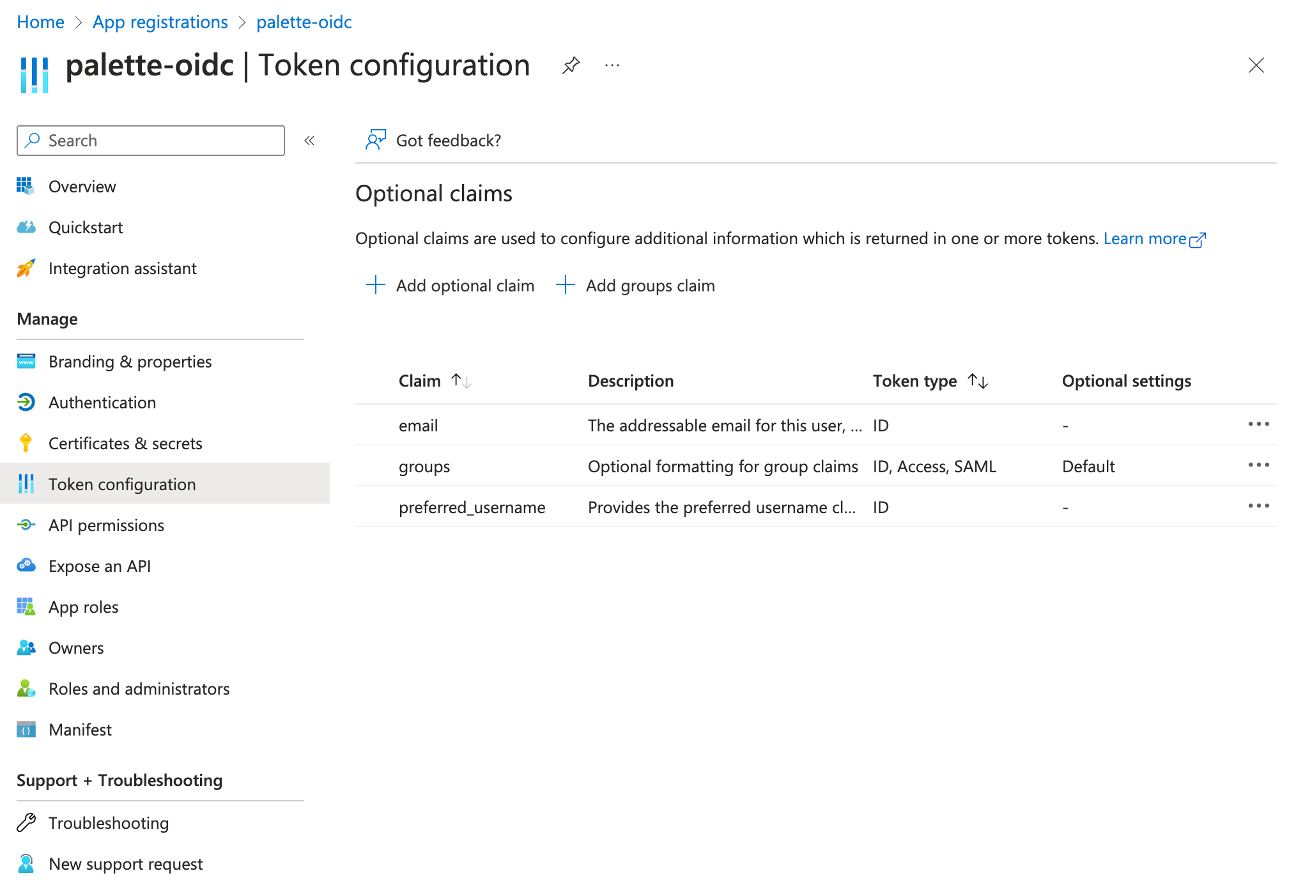Screen dimensions: 1296x888
Task: Open Roles and administrators page
Action: [x=139, y=689]
